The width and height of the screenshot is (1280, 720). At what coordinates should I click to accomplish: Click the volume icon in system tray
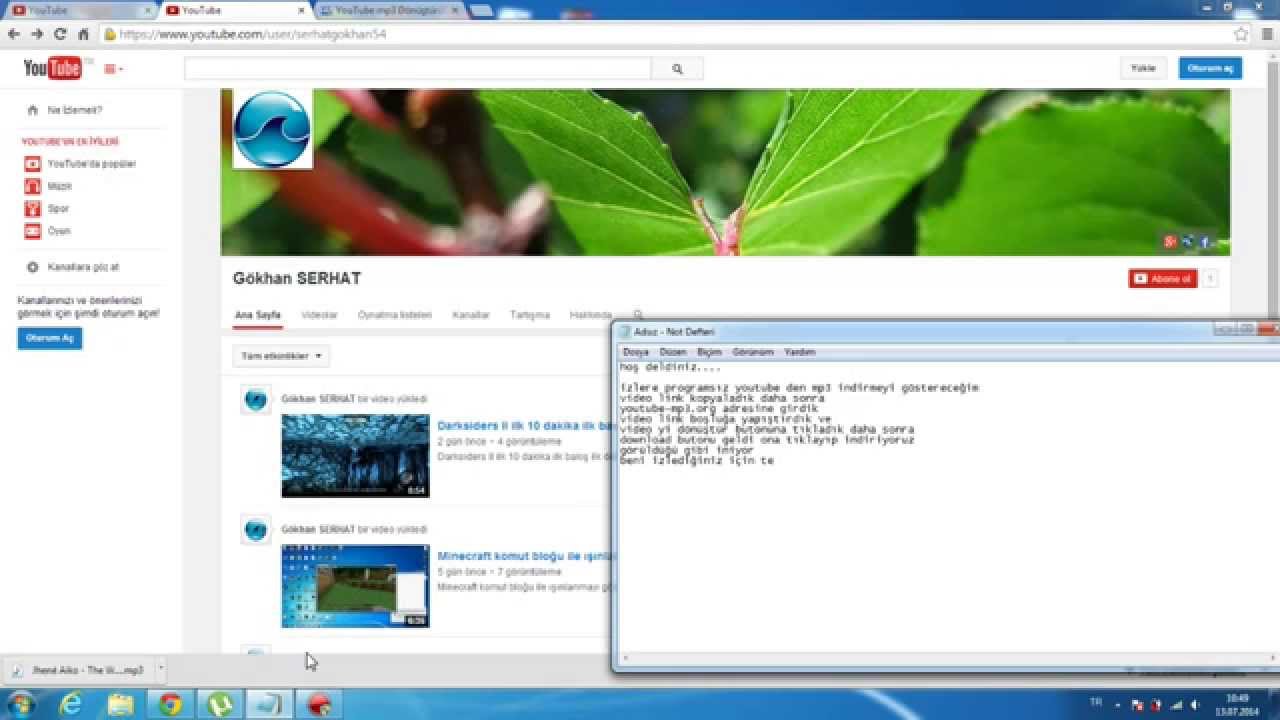[1197, 704]
